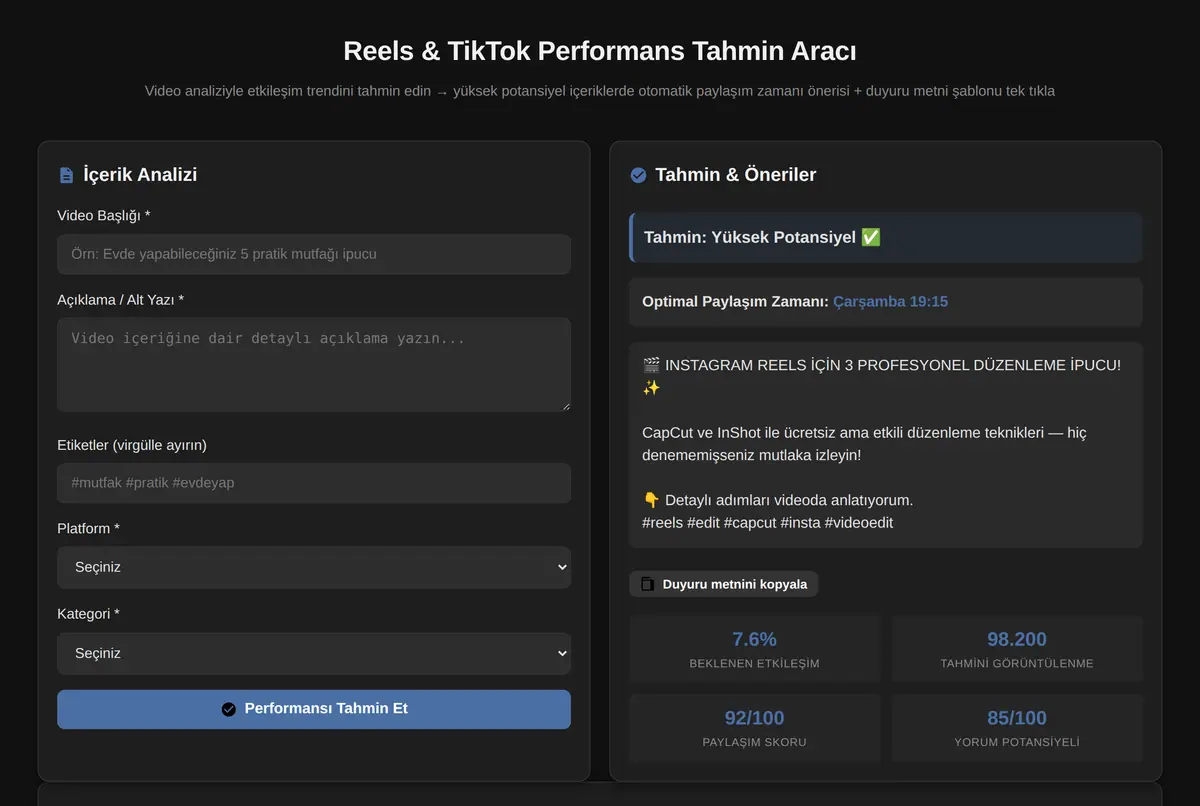This screenshot has height=806, width=1200.
Task: Click Duyuru metnini kopyala button
Action: [x=724, y=584]
